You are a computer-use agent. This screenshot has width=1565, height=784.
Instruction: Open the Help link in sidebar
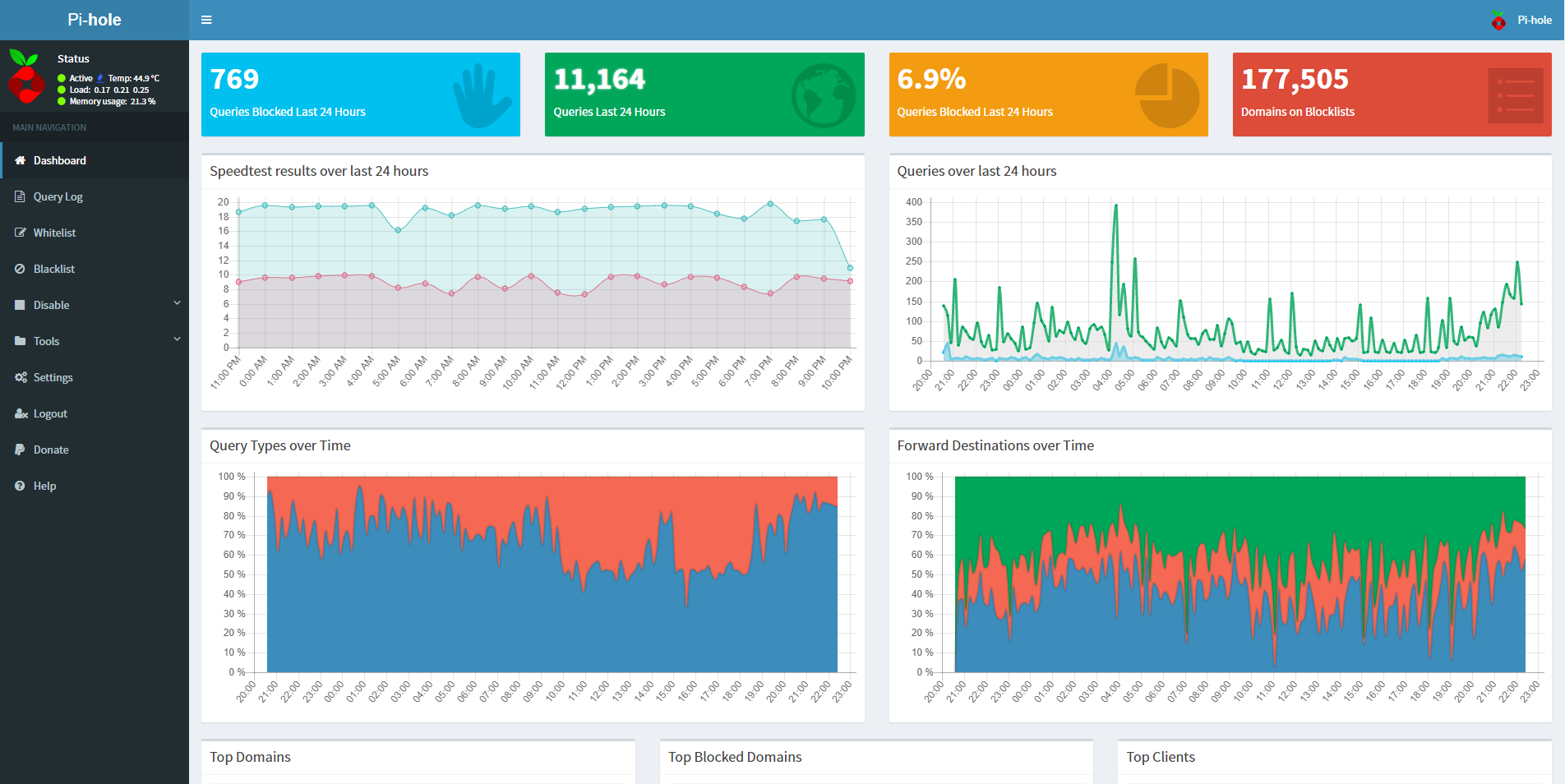(x=95, y=486)
